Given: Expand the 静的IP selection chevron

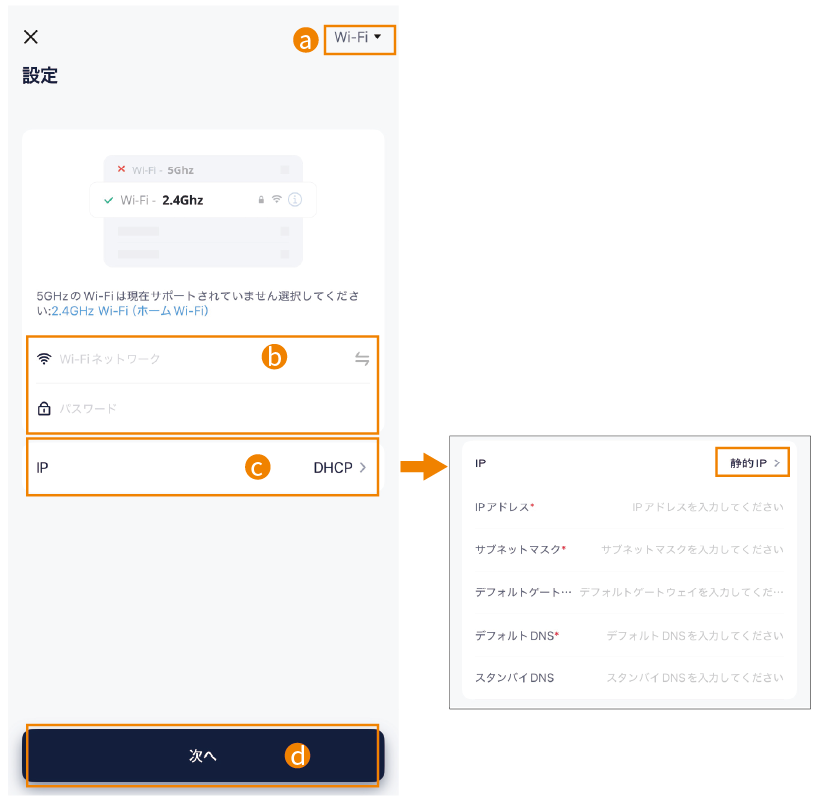Looking at the screenshot, I should click(777, 463).
